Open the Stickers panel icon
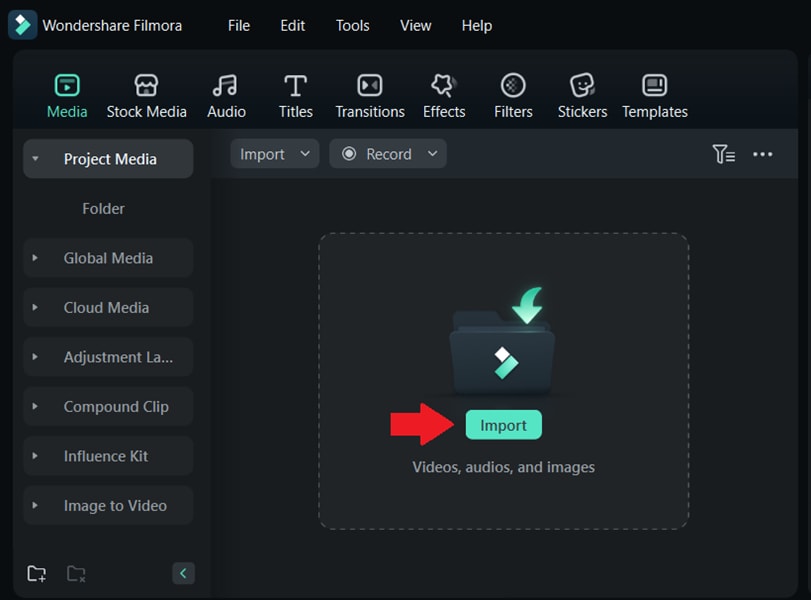Viewport: 811px width, 600px height. pyautogui.click(x=582, y=85)
